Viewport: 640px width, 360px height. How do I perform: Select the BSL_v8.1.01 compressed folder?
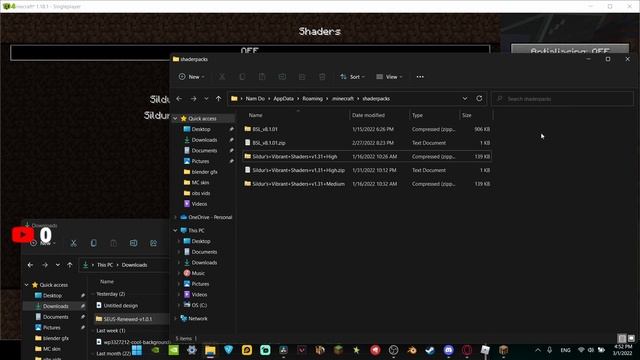point(367,129)
